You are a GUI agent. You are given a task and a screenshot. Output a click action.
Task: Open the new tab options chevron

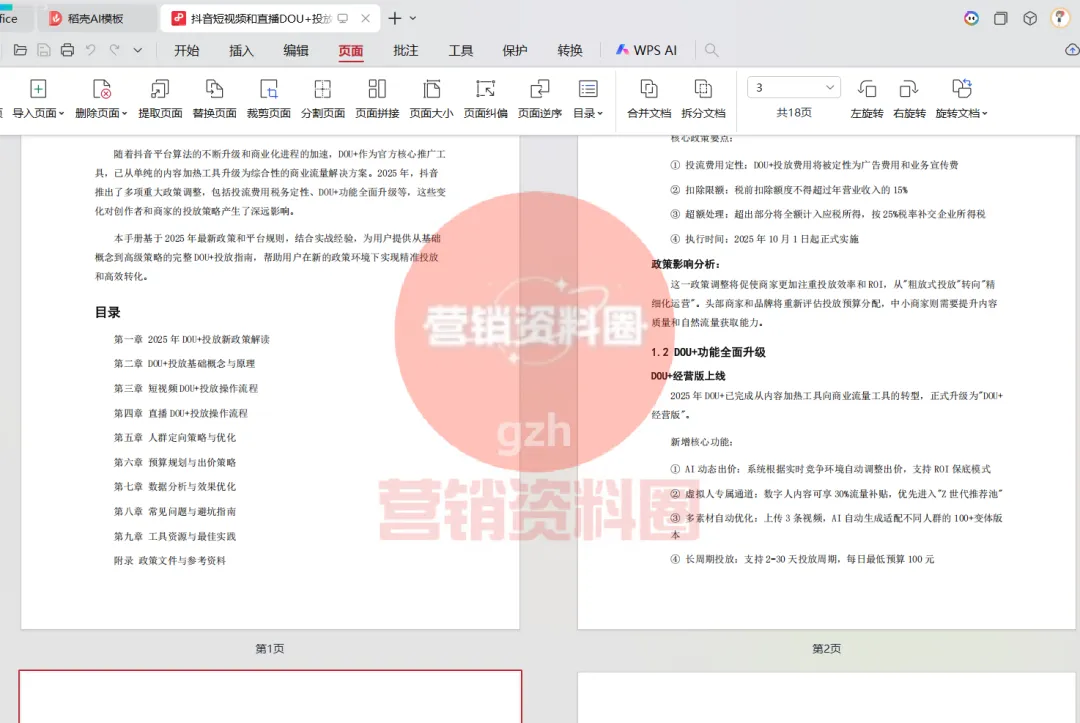(x=413, y=19)
